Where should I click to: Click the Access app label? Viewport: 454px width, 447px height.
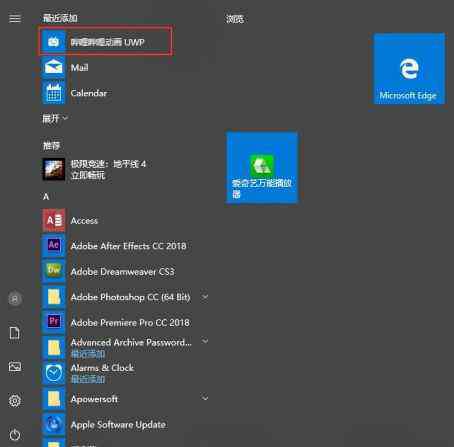click(84, 221)
